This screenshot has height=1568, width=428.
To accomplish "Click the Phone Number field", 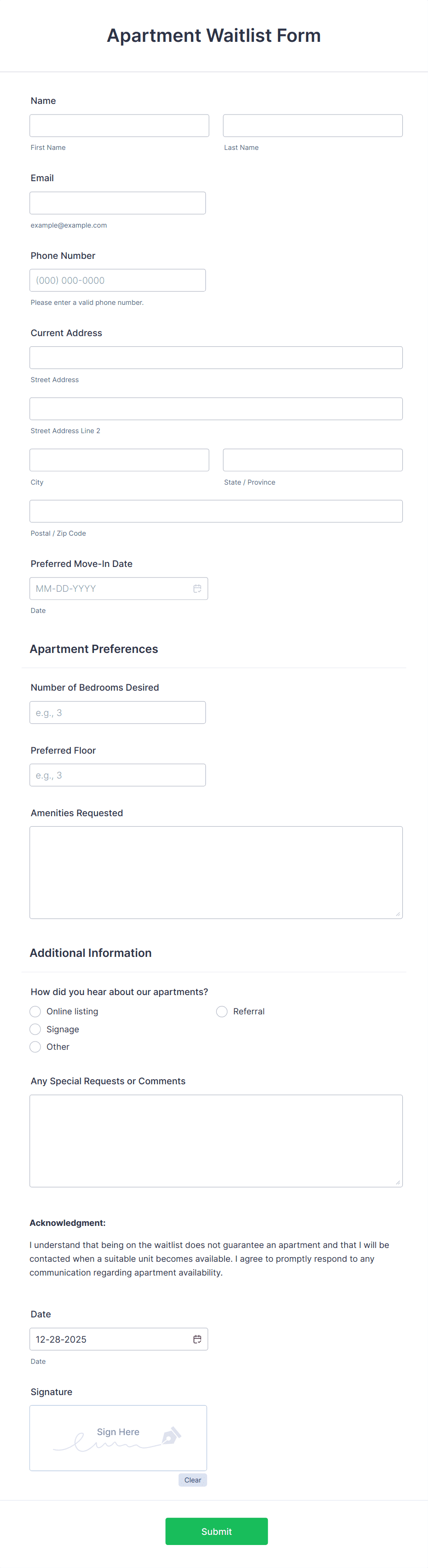I will point(117,280).
